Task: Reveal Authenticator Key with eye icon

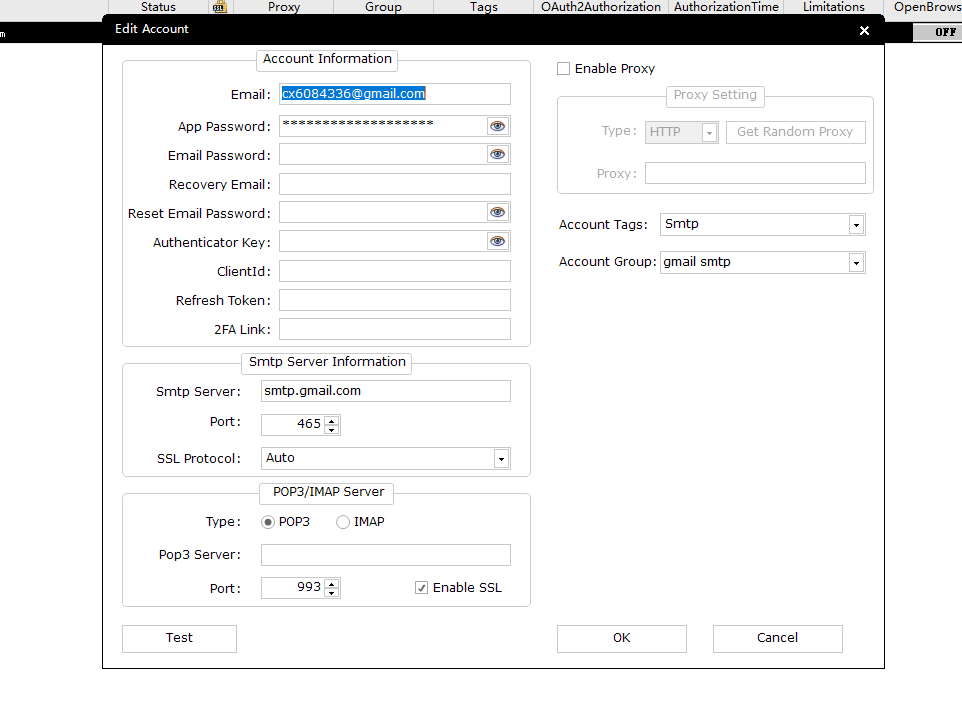Action: (x=498, y=242)
